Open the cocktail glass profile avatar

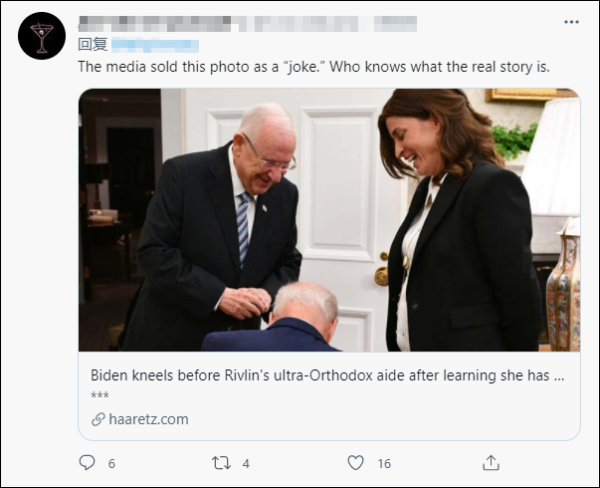(42, 36)
